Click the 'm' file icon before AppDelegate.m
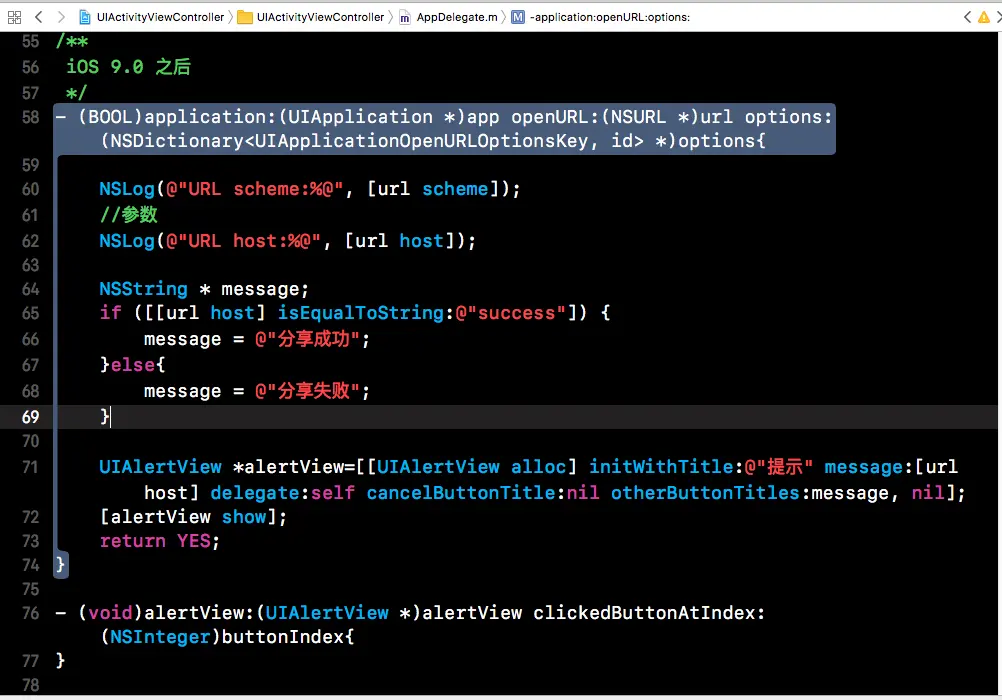Viewport: 1002px width, 700px height. pos(407,16)
